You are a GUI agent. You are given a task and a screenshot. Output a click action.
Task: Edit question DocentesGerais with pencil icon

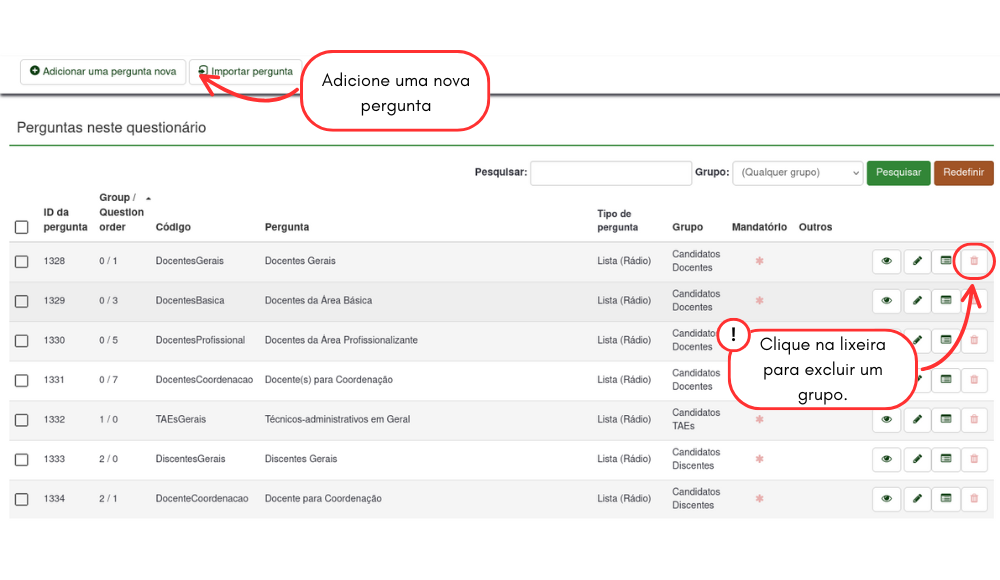917,261
